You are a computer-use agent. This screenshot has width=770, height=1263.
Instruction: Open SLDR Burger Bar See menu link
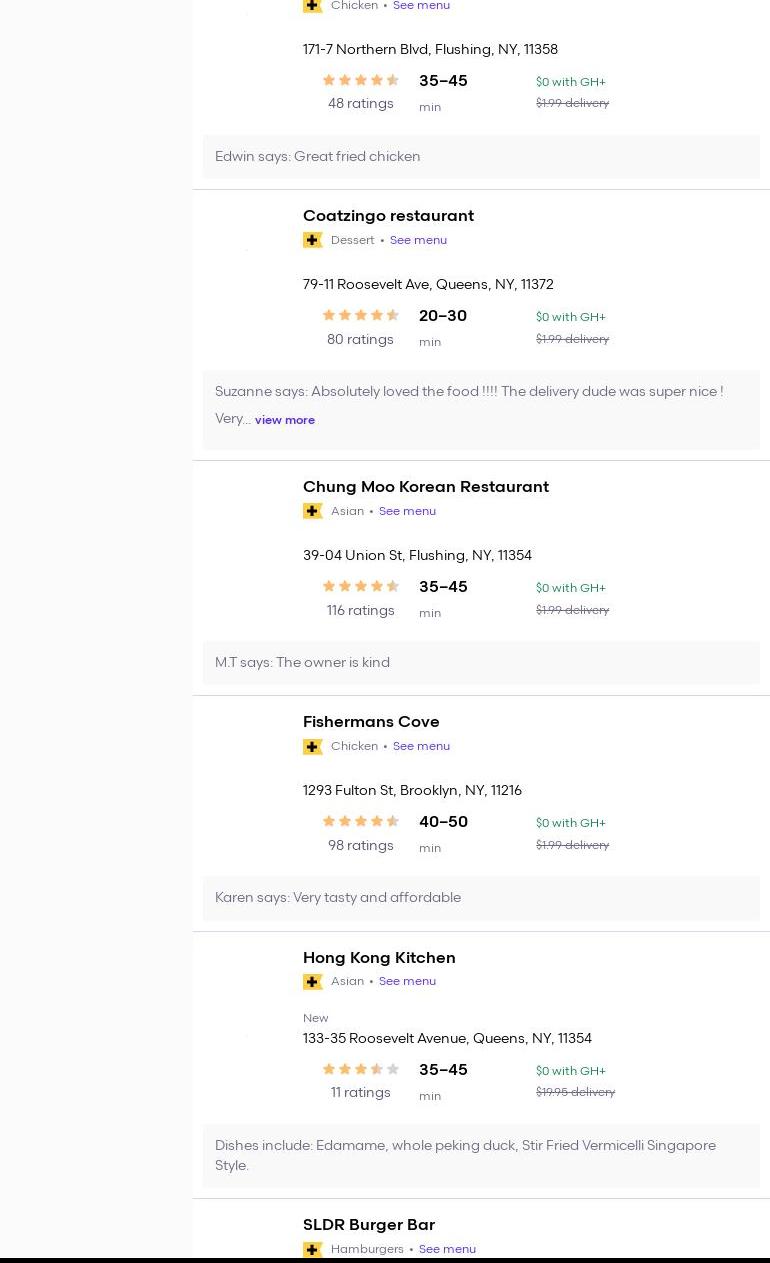(x=447, y=1249)
